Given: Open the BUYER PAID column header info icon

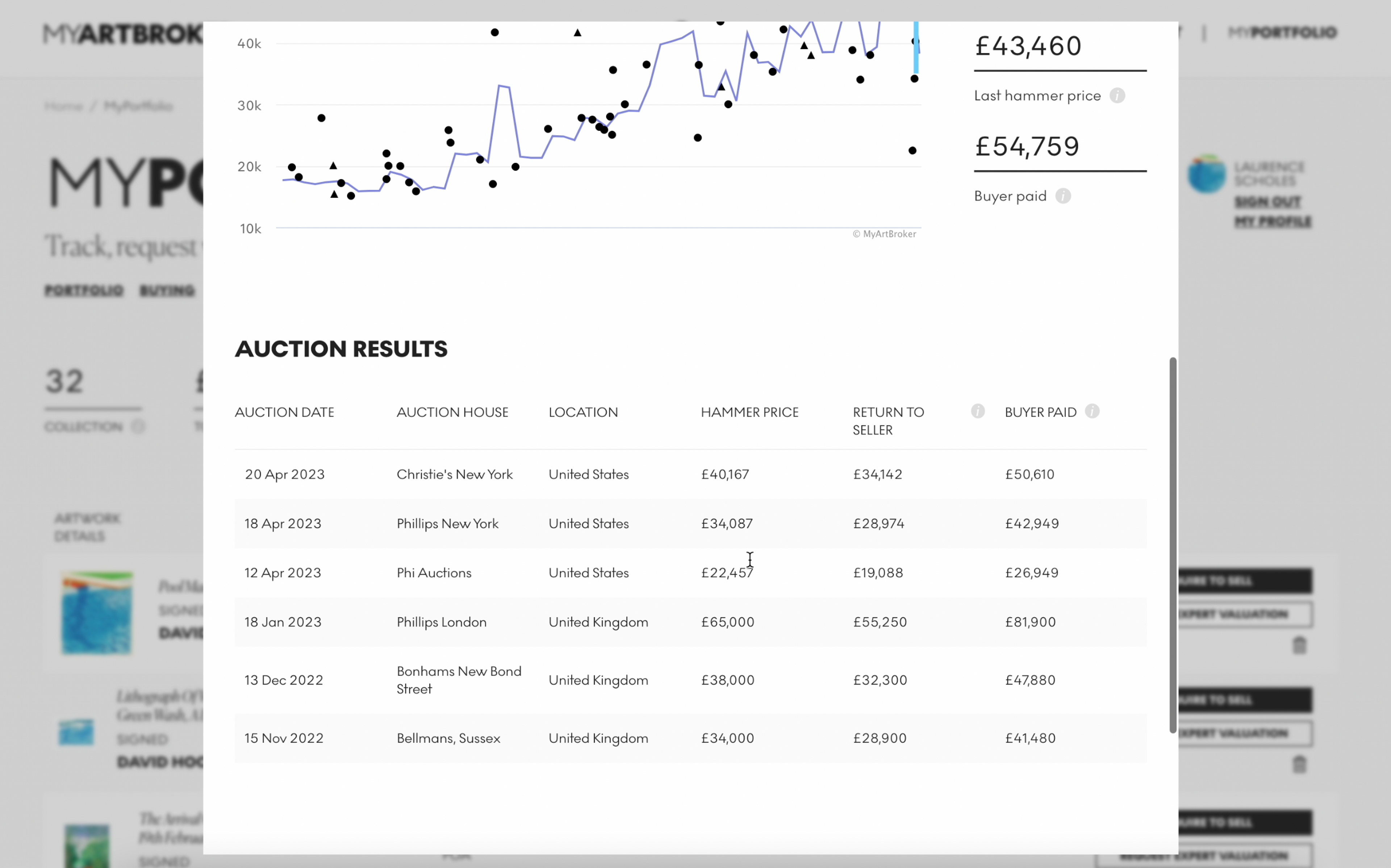Looking at the screenshot, I should pos(1092,411).
